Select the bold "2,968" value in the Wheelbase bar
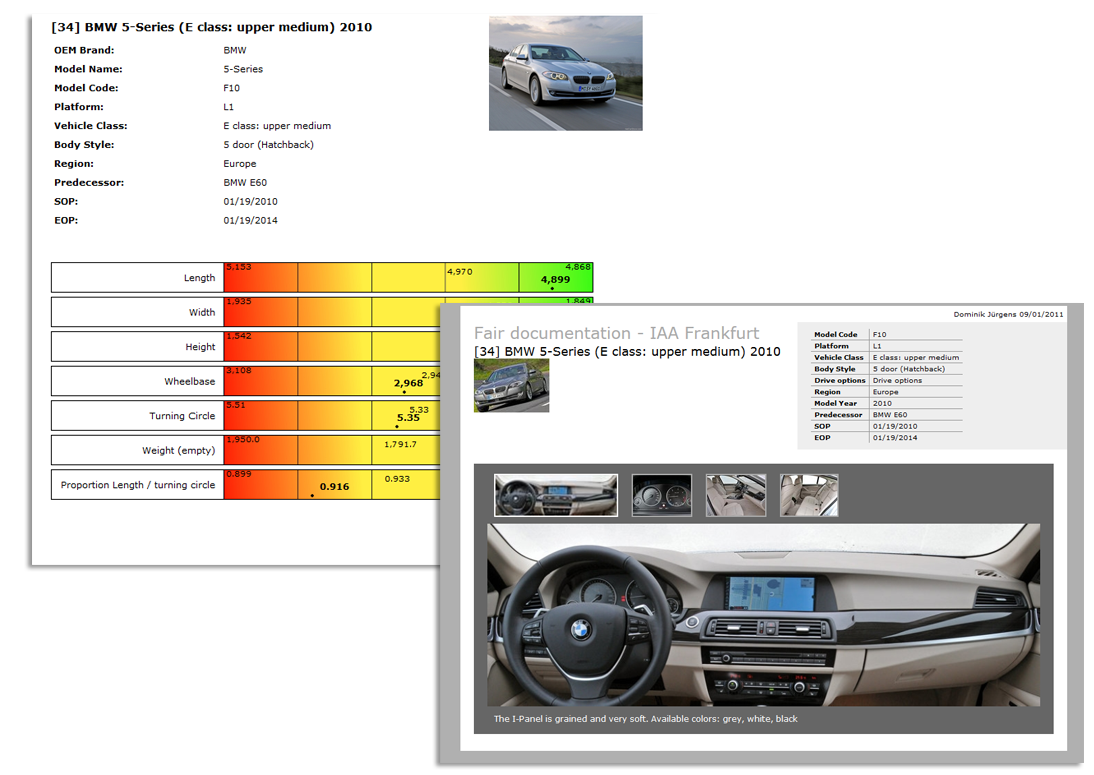 [x=408, y=383]
